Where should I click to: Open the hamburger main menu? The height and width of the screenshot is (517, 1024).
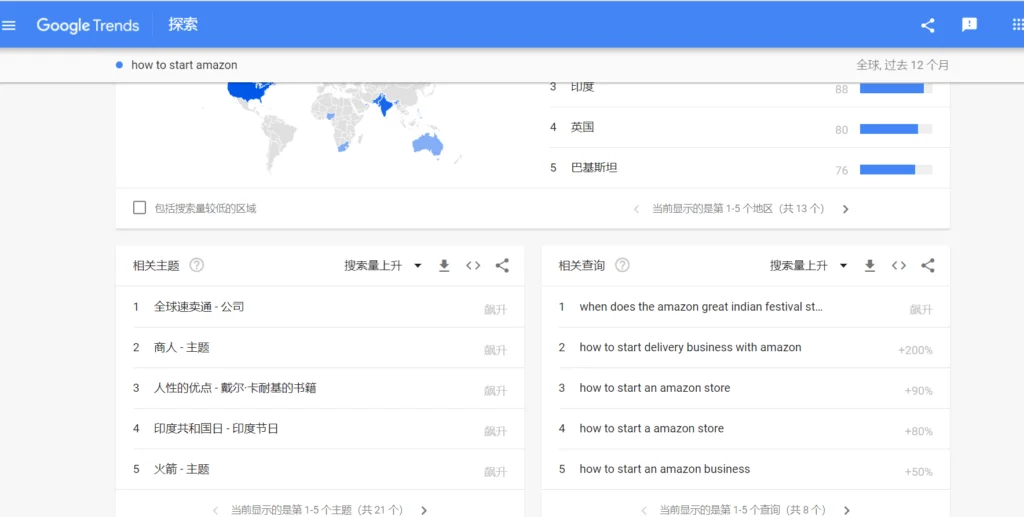click(x=8, y=25)
